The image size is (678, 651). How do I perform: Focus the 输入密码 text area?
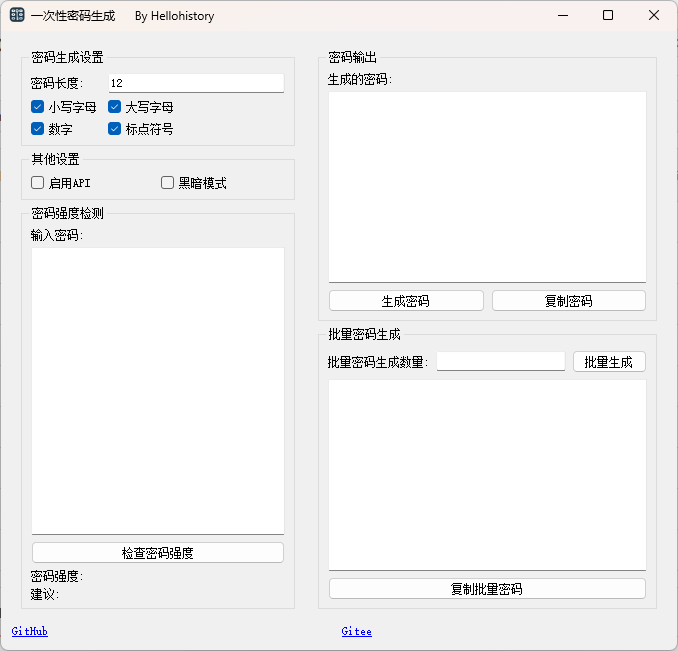coord(158,390)
